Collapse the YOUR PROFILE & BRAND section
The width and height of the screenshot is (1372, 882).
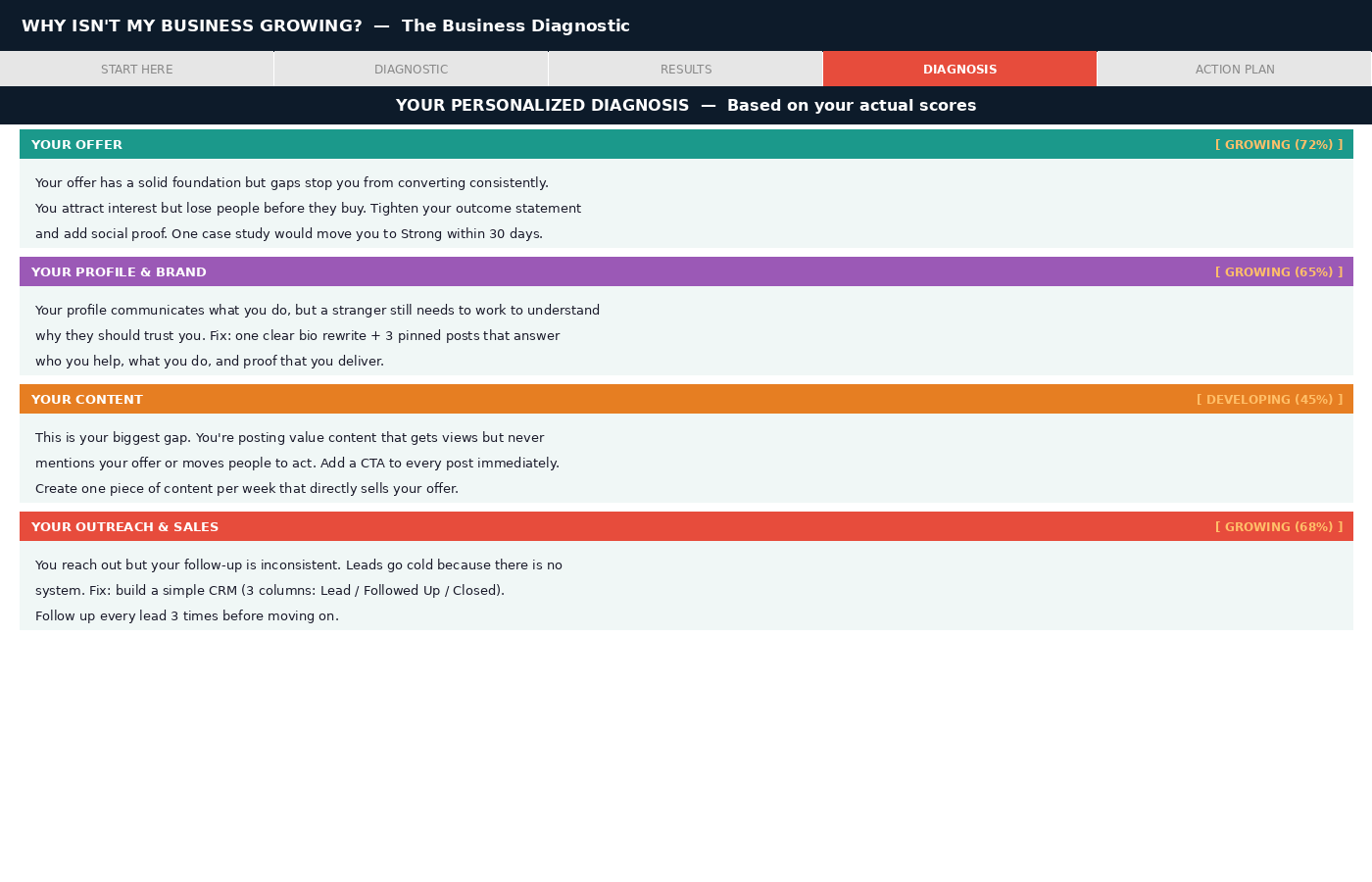[x=119, y=271]
